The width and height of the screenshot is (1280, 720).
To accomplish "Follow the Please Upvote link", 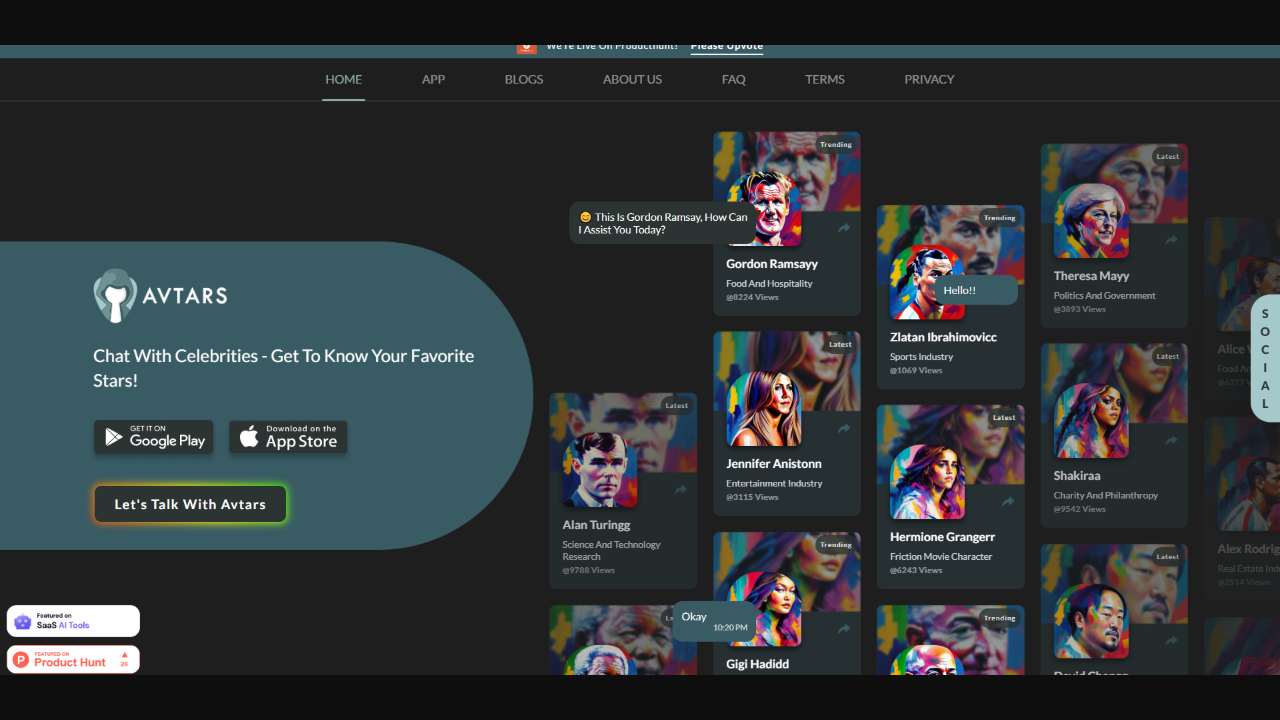I will (x=727, y=46).
